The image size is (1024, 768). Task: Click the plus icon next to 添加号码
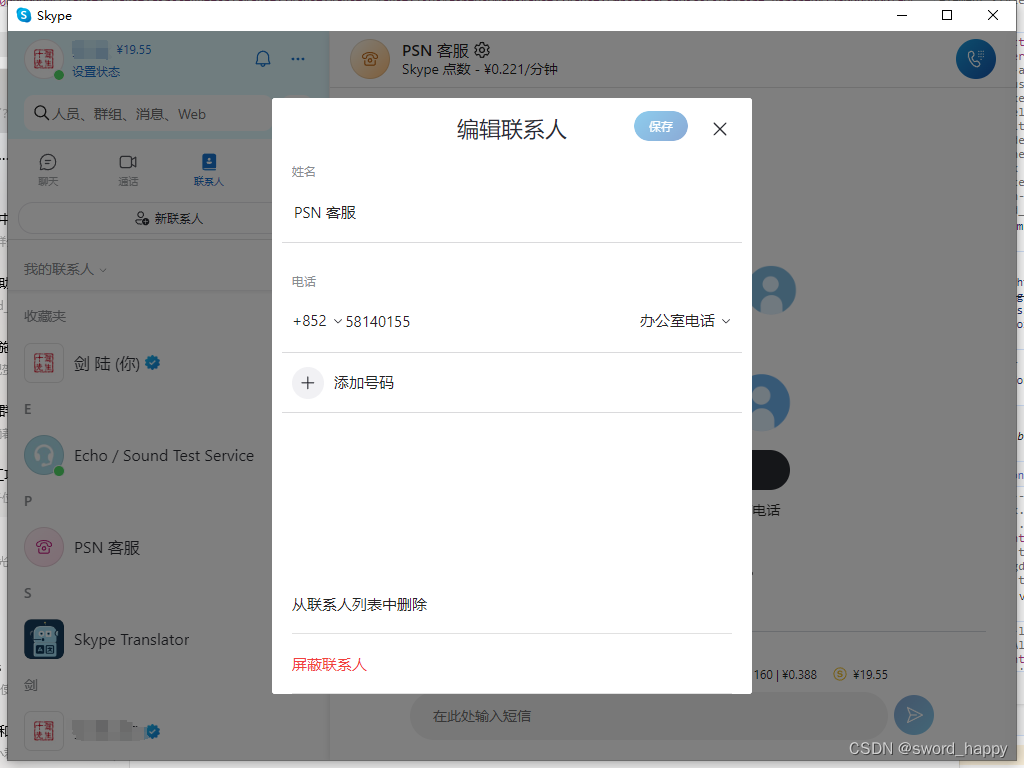[308, 383]
